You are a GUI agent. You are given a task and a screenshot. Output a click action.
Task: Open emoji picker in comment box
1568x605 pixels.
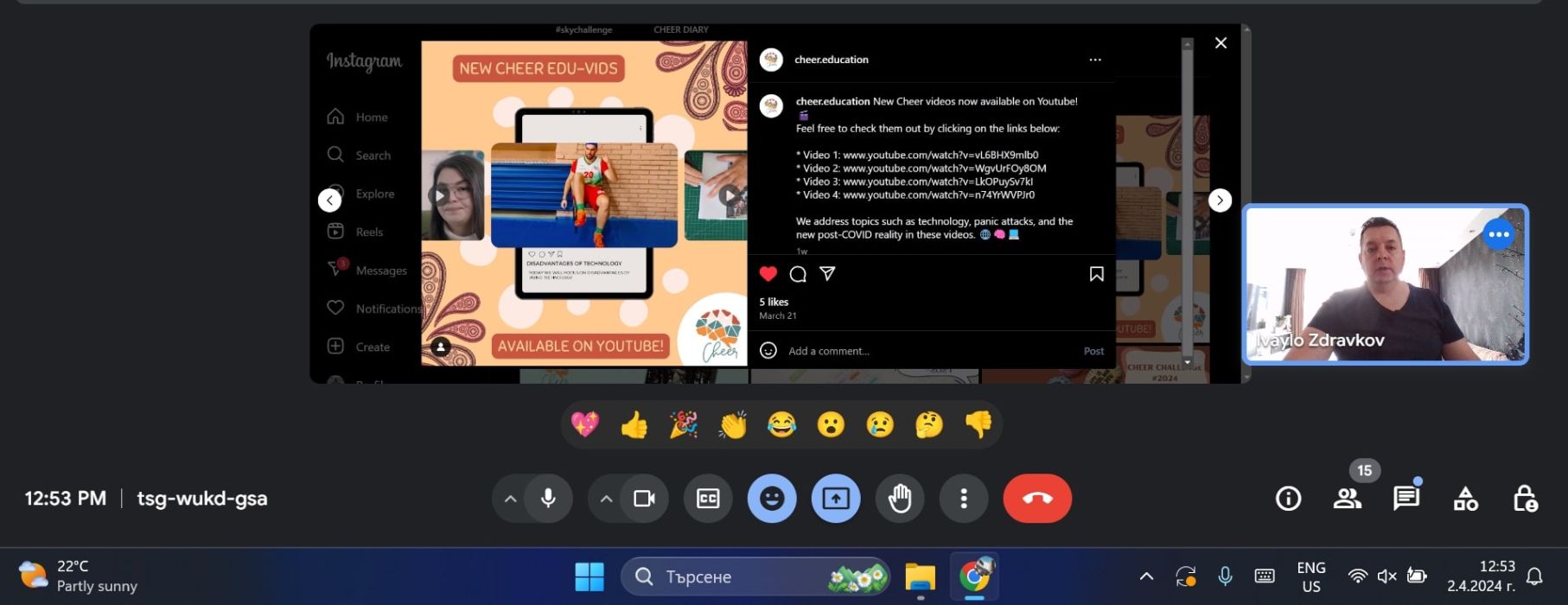pyautogui.click(x=768, y=350)
